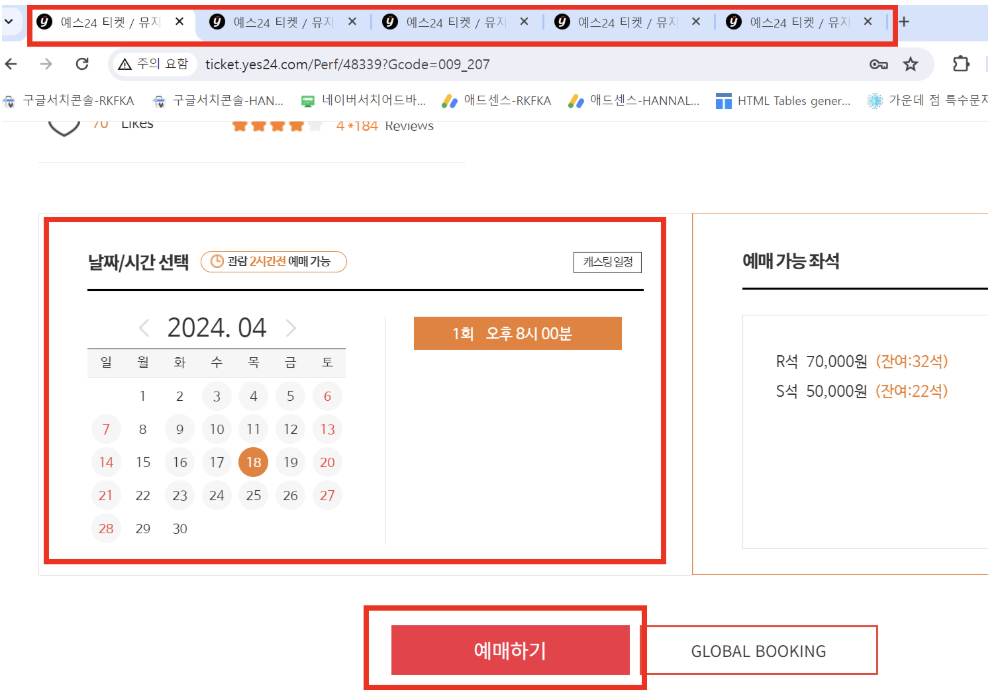
Task: Click the previous month arrow
Action: click(143, 327)
